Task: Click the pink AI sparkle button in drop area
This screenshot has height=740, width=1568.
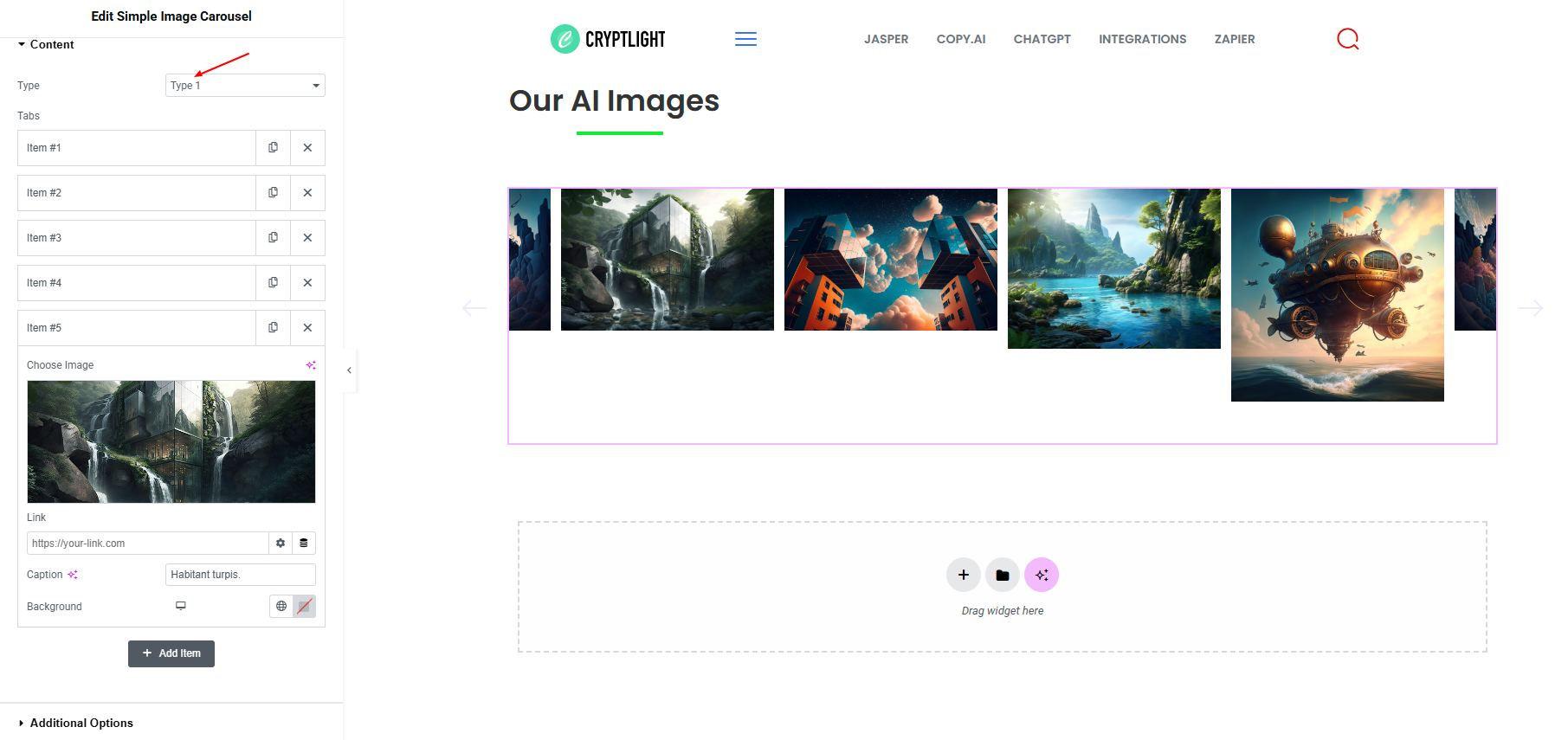Action: 1042,575
